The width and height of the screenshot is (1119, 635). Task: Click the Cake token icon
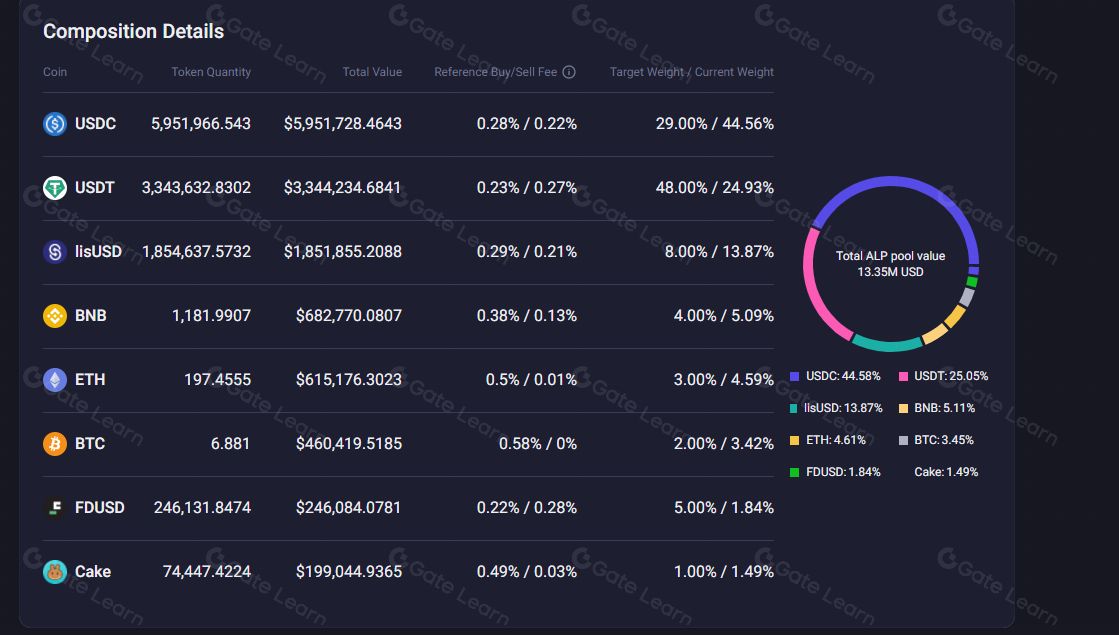point(54,571)
